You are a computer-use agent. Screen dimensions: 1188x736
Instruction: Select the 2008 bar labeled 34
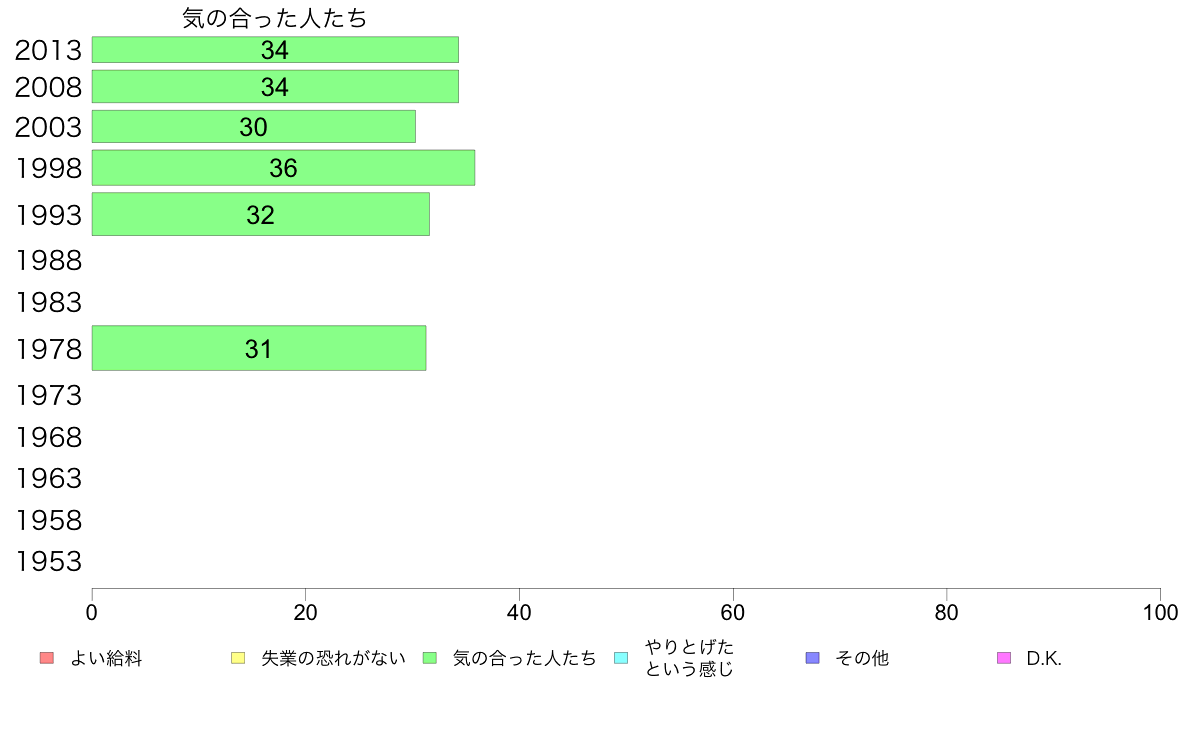click(275, 86)
